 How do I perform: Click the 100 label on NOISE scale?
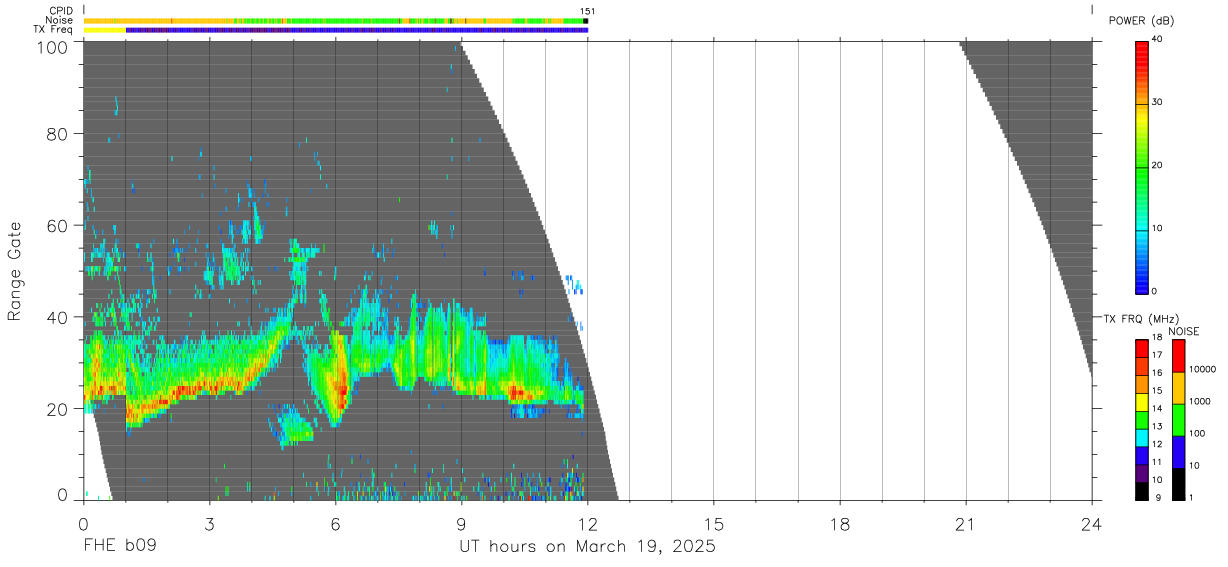1197,433
